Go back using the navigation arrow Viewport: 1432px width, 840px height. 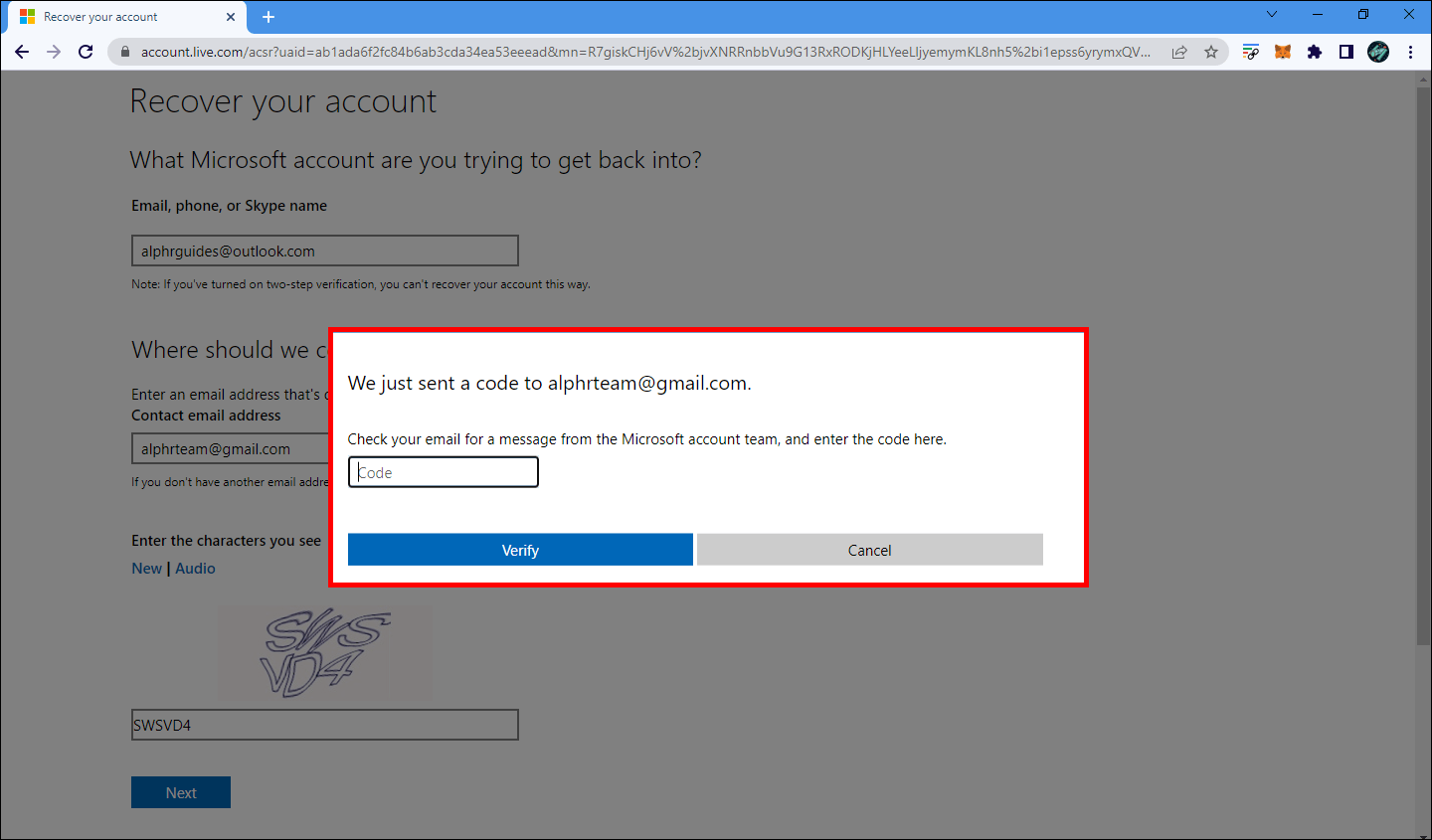[x=22, y=52]
